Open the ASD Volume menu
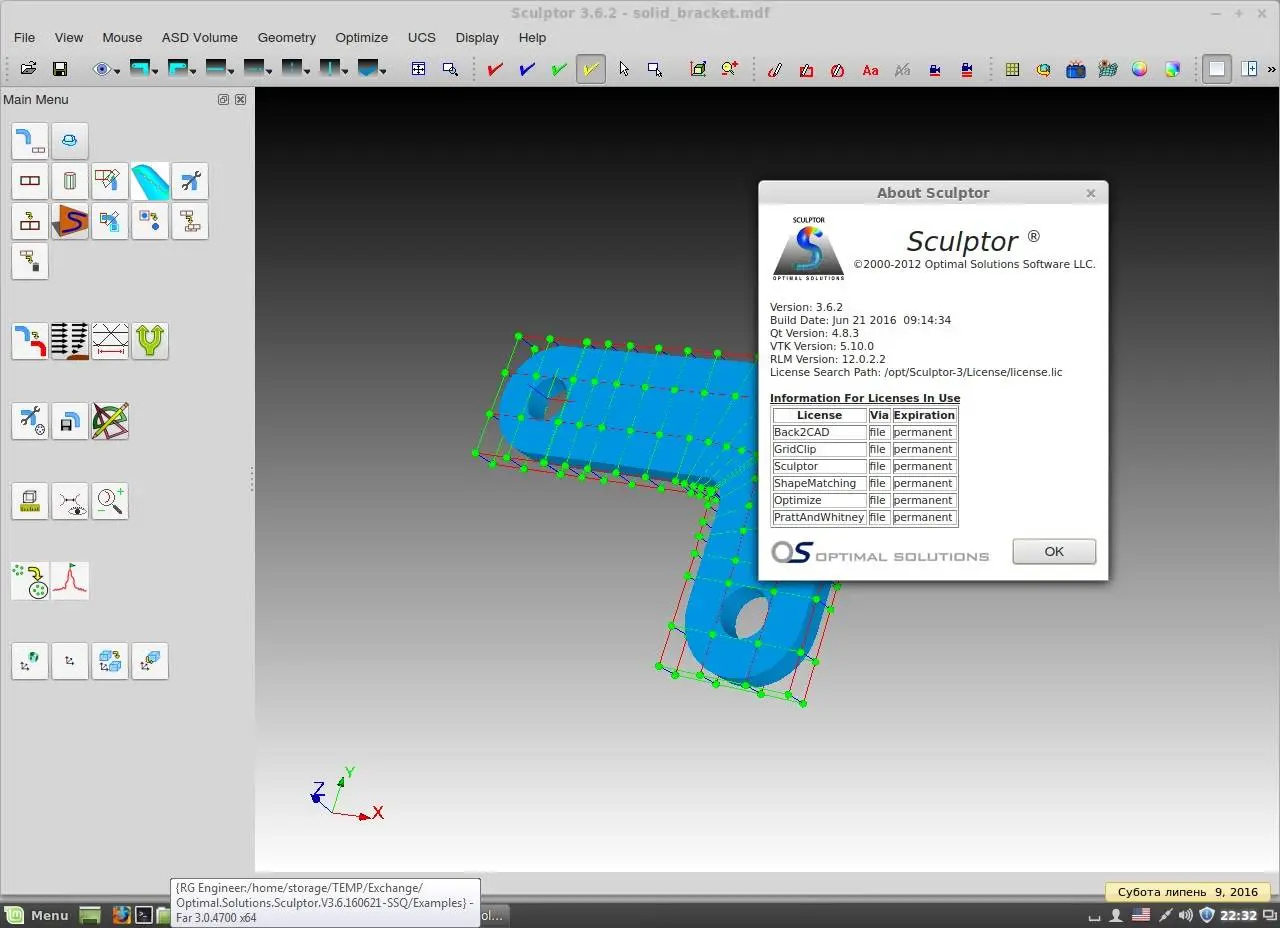1280x928 pixels. tap(200, 37)
